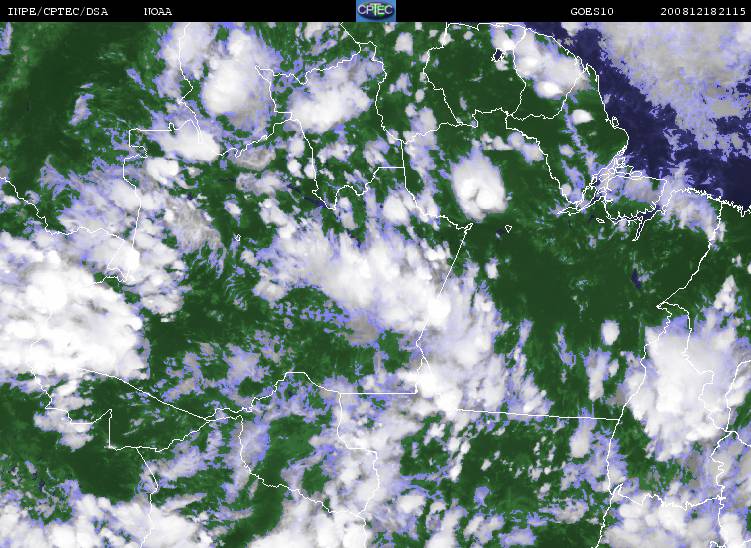The image size is (751, 548).
Task: Click the CPTEC logo in header
Action: click(x=376, y=11)
